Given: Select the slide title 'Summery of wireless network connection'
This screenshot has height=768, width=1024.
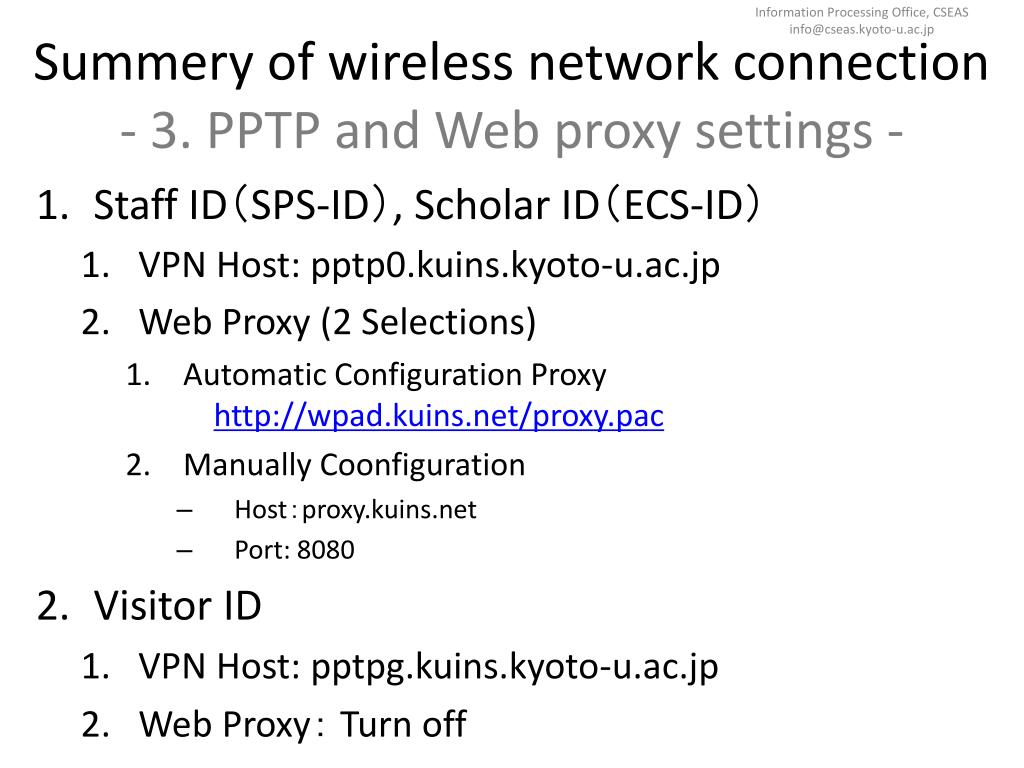Looking at the screenshot, I should [511, 63].
